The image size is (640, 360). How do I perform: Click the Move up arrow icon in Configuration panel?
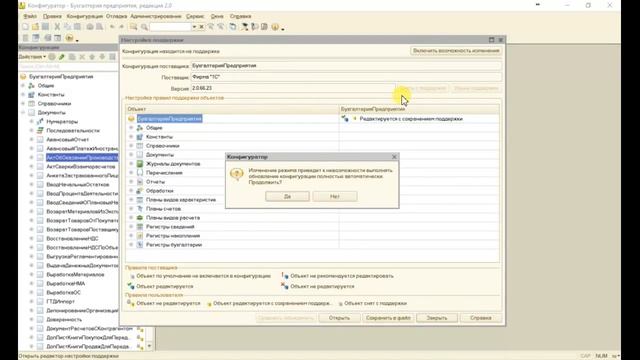click(92, 57)
